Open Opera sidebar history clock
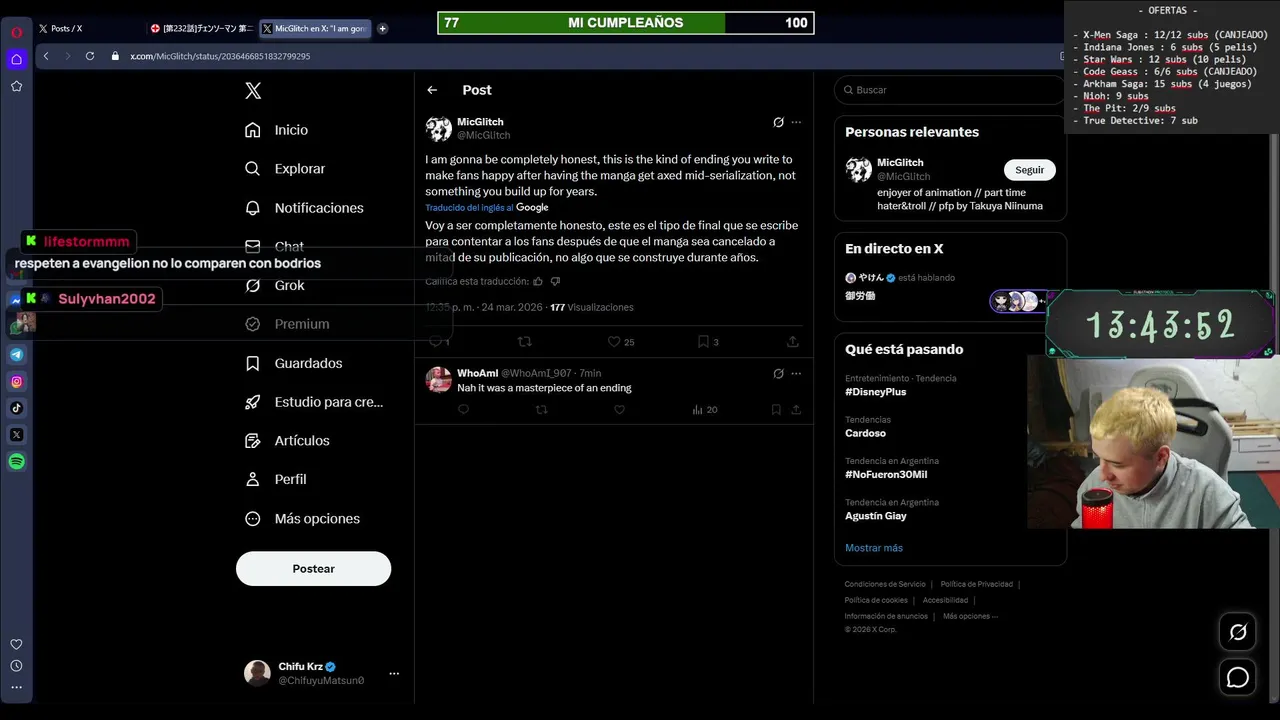The height and width of the screenshot is (720, 1280). click(16, 666)
